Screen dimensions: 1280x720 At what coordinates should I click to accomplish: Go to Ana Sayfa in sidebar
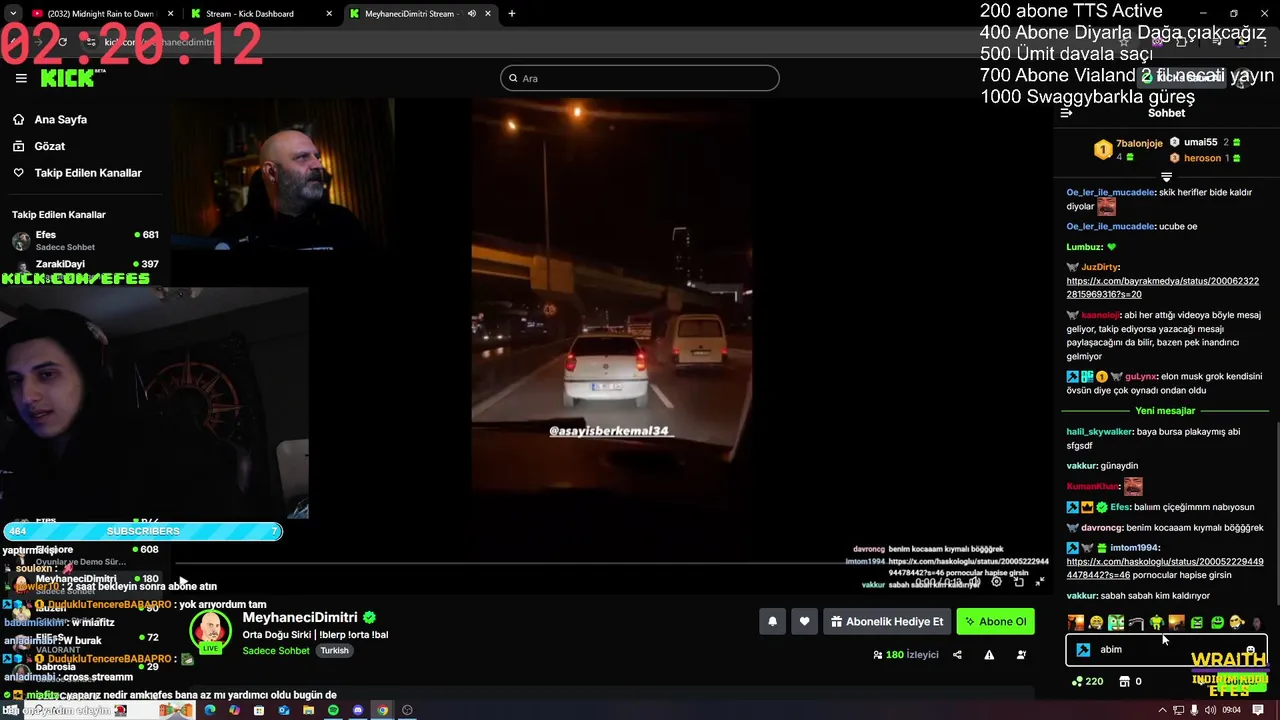click(60, 119)
